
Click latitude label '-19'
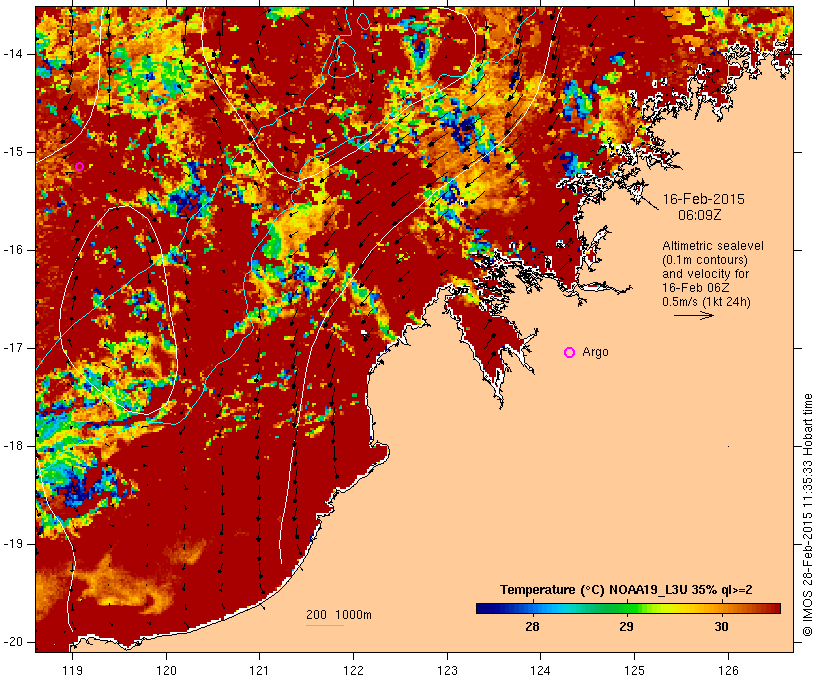click(13, 544)
